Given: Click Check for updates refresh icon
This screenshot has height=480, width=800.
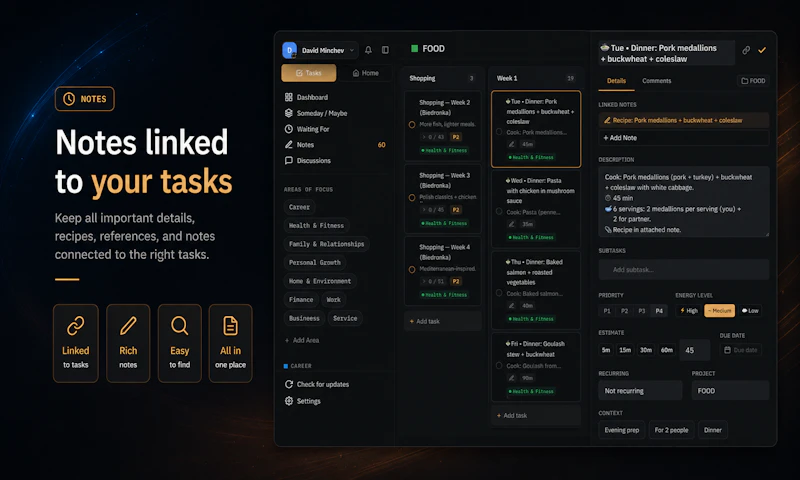Looking at the screenshot, I should click(289, 384).
